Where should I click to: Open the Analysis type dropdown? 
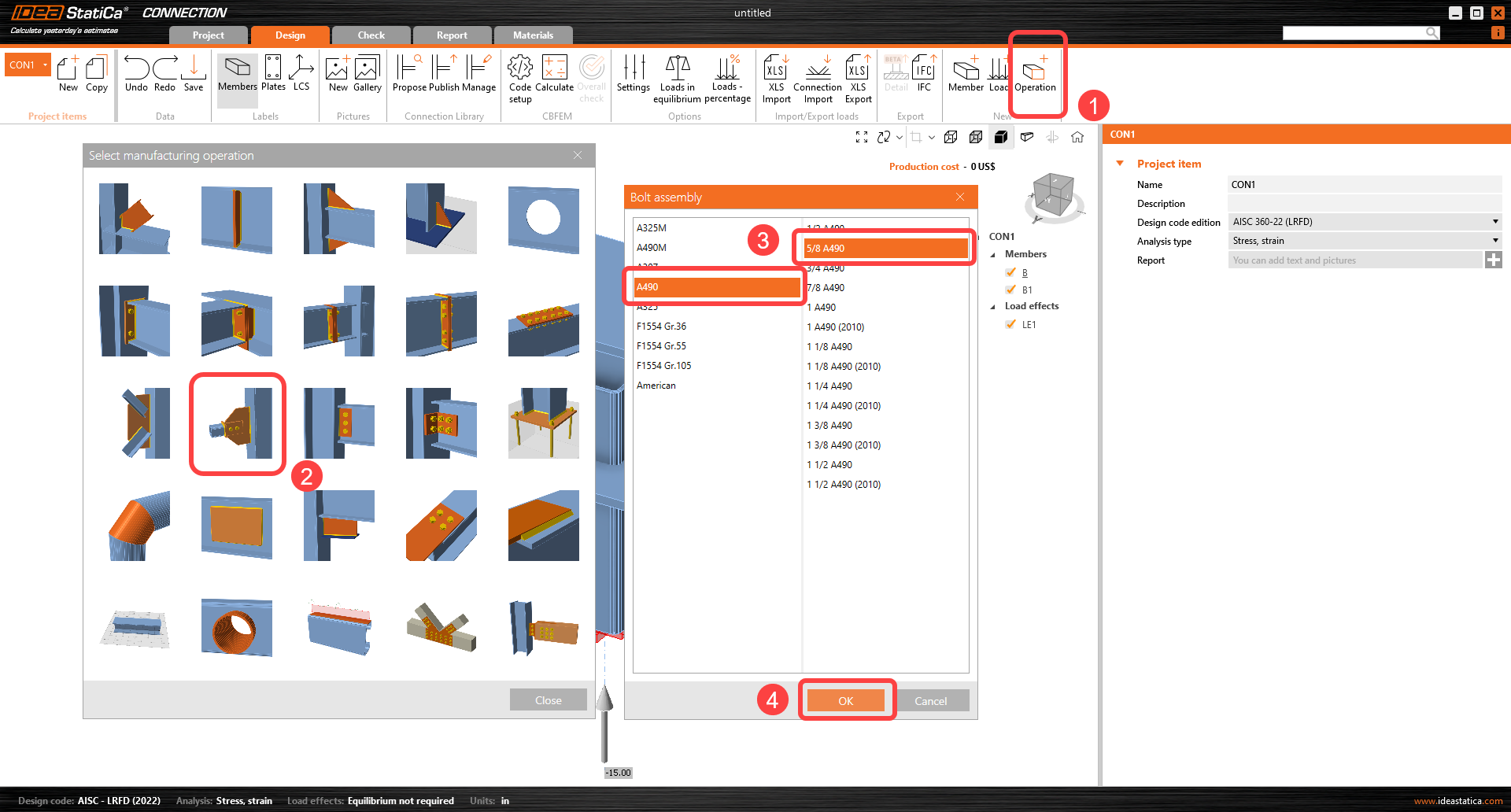(x=1494, y=241)
